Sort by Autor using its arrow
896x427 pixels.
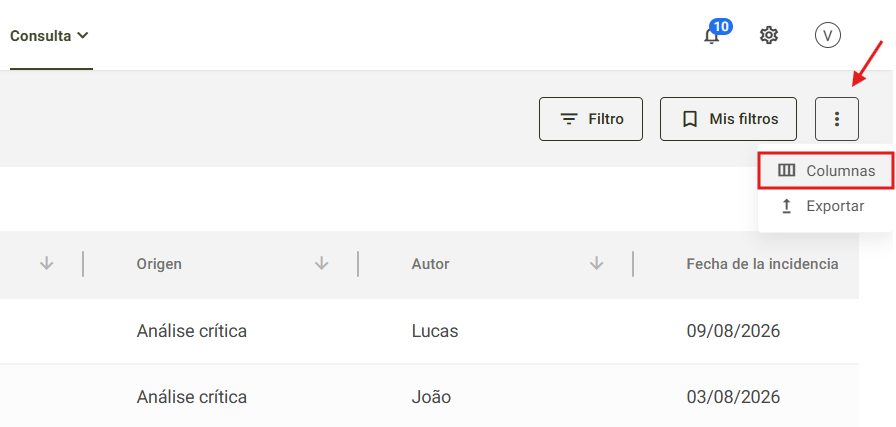coord(597,263)
